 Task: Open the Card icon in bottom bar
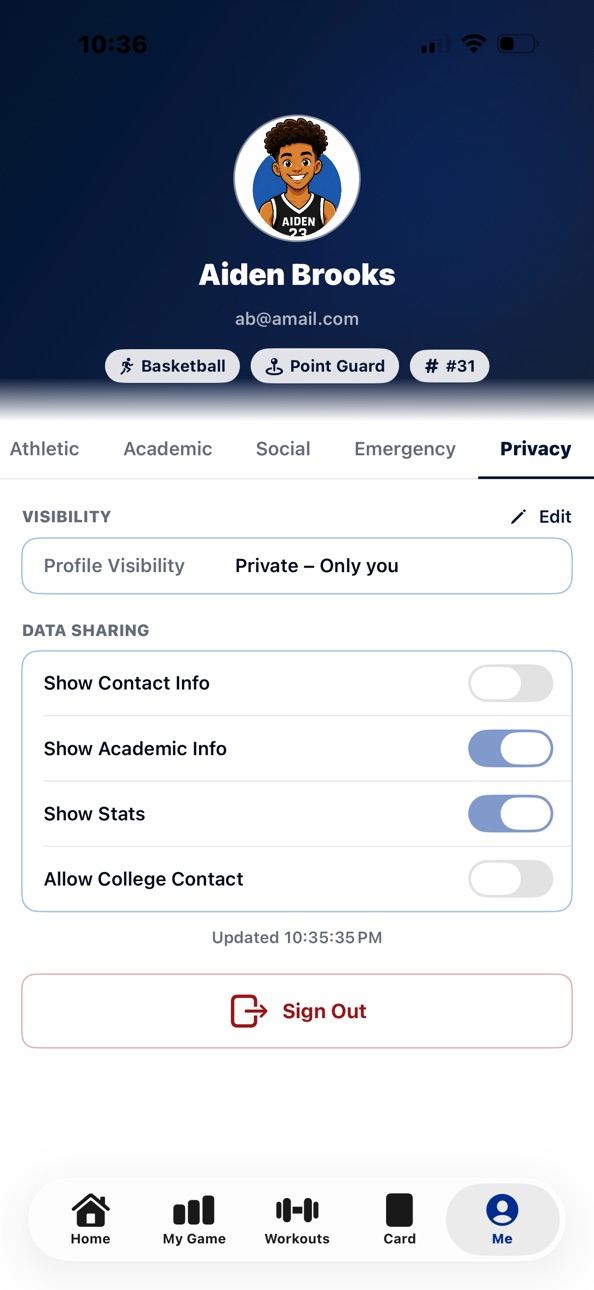point(399,1210)
